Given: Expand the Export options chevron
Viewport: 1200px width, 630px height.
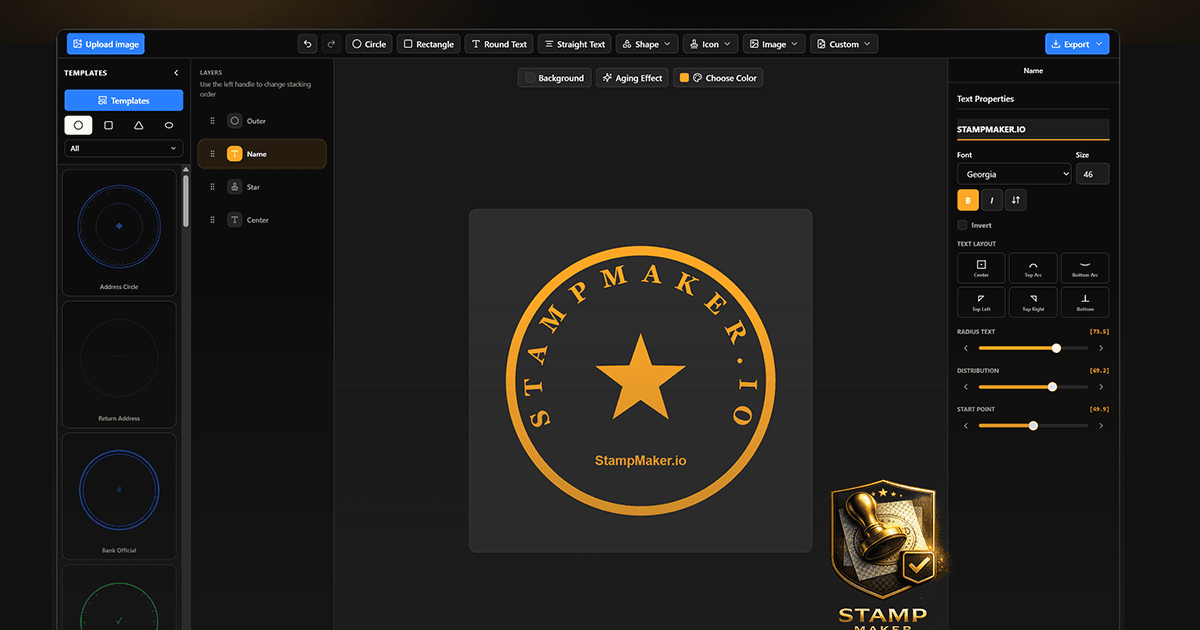Looking at the screenshot, I should coord(1097,43).
